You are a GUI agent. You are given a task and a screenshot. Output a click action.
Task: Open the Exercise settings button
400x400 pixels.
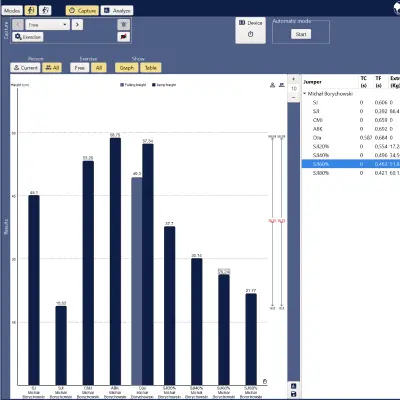coord(28,37)
